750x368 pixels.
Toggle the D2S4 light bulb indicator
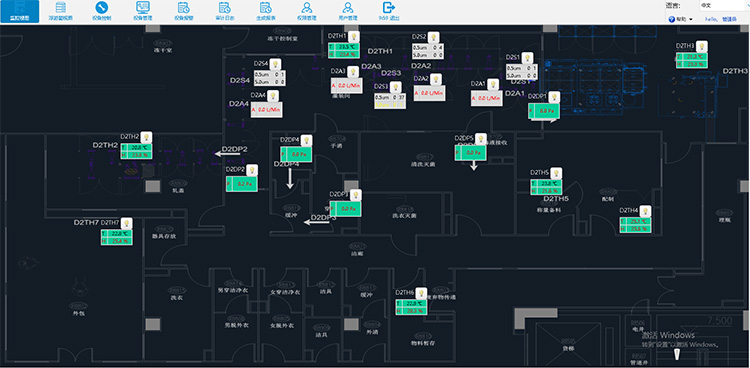click(x=276, y=64)
